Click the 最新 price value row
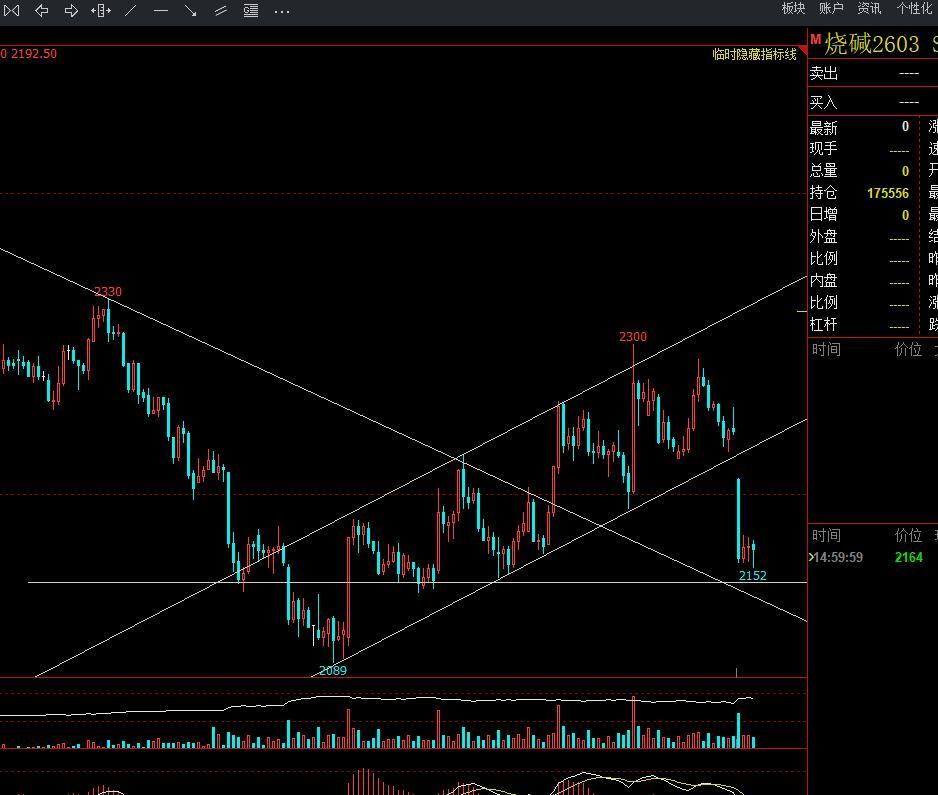The width and height of the screenshot is (938, 795). [x=864, y=127]
